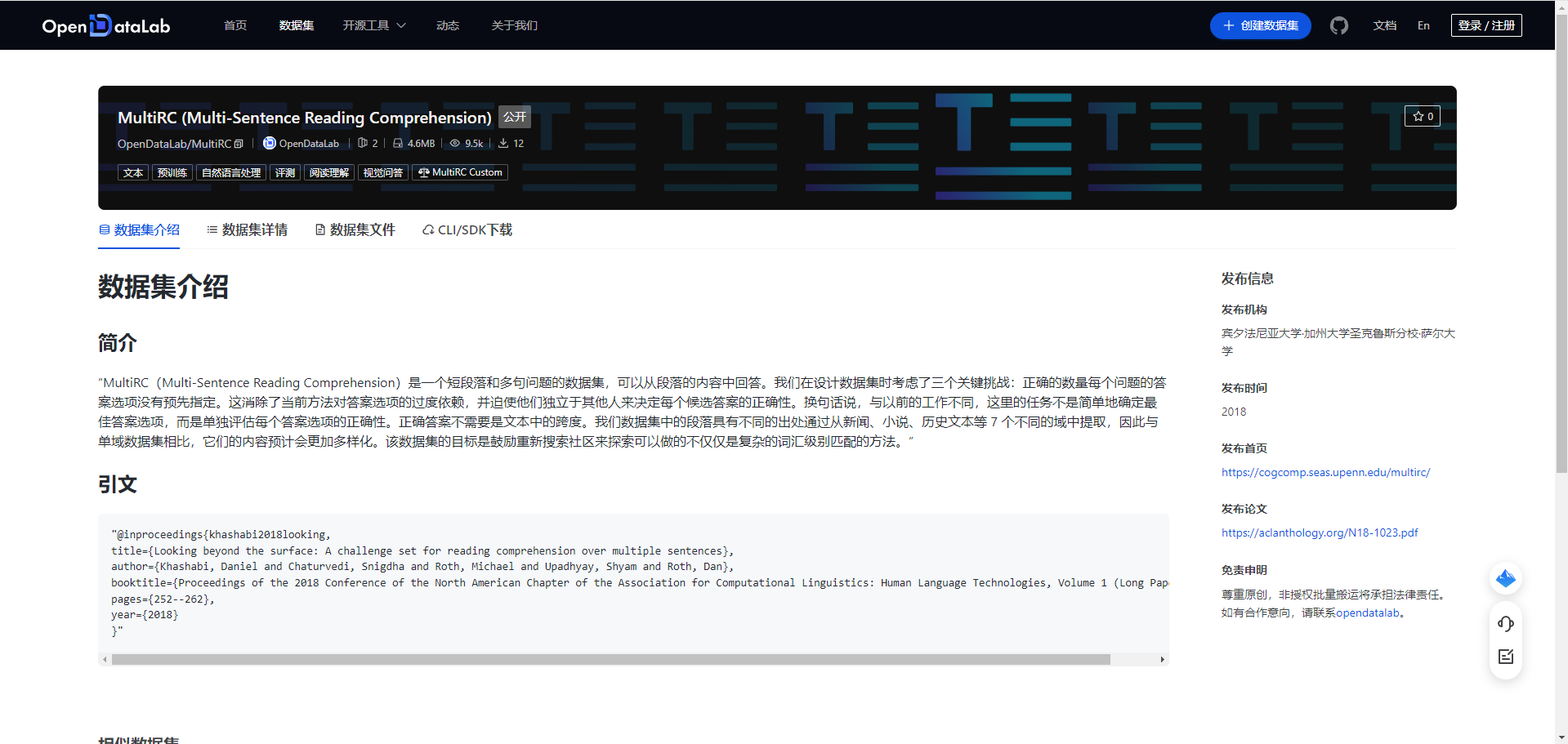
Task: Select the 评测 tag
Action: (x=285, y=172)
